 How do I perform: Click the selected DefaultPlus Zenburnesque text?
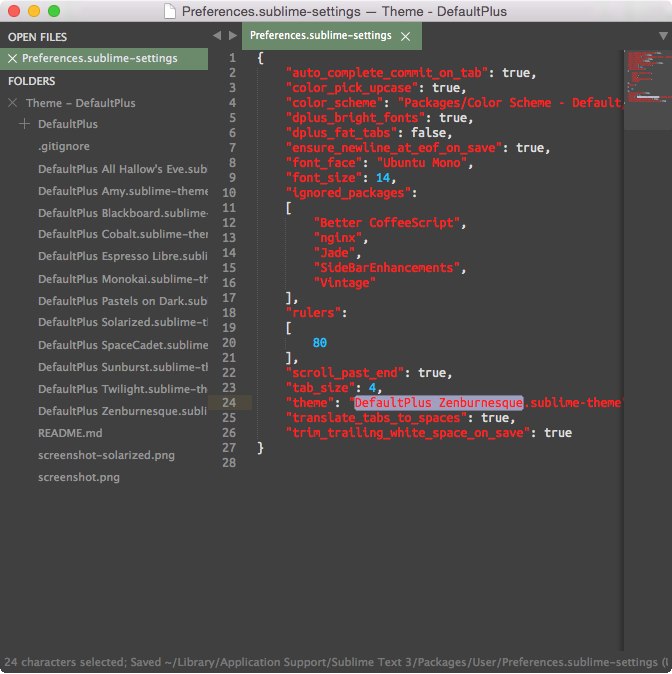439,403
